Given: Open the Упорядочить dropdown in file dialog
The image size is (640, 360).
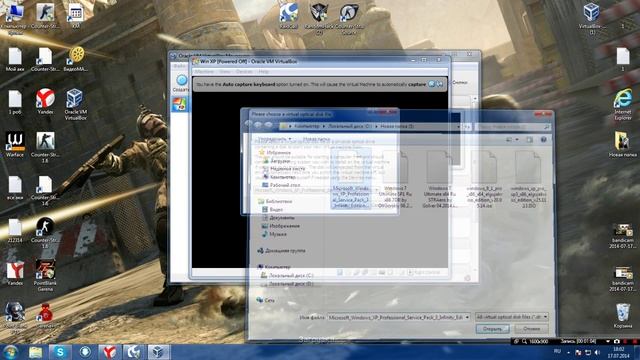Looking at the screenshot, I should point(275,140).
